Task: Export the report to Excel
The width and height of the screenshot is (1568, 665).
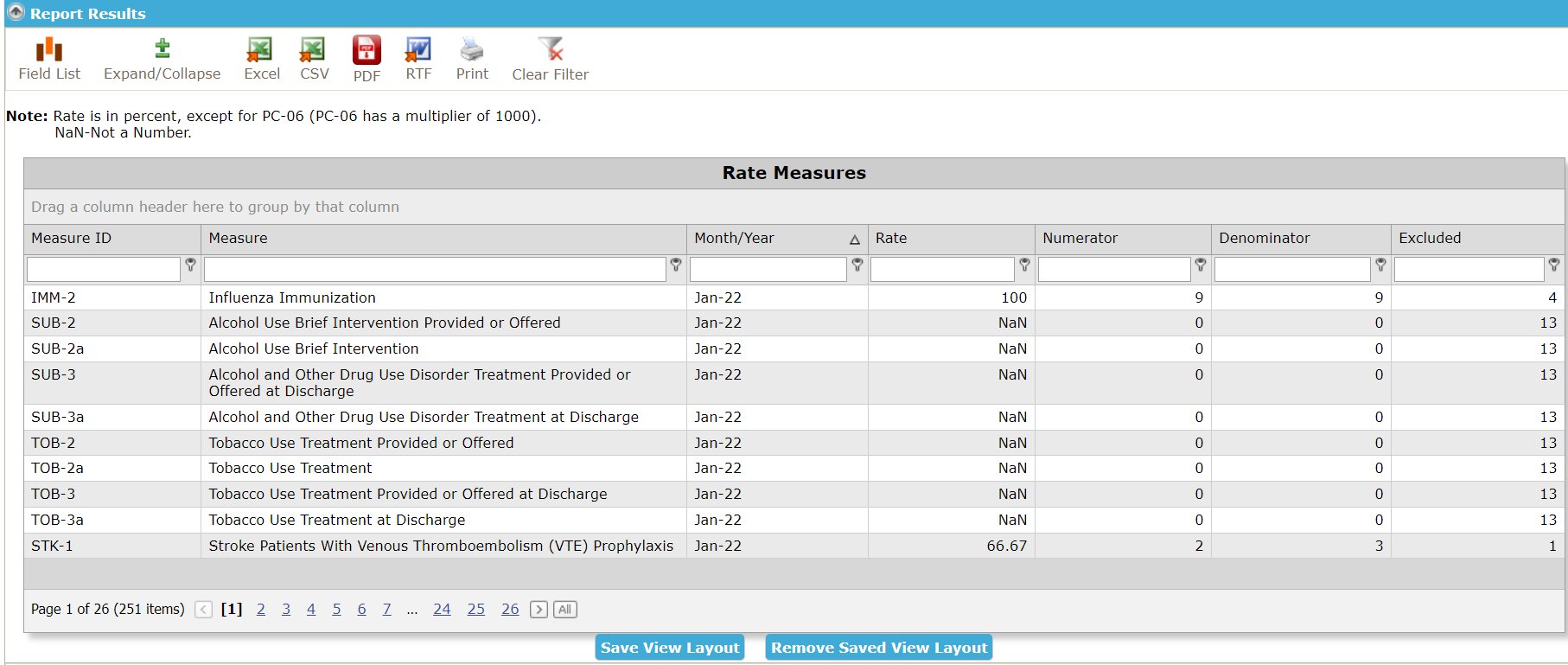Action: coord(261,59)
